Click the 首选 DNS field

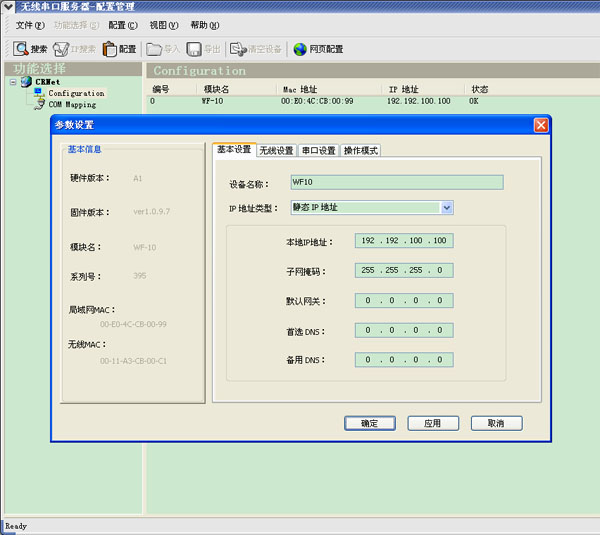pos(404,330)
